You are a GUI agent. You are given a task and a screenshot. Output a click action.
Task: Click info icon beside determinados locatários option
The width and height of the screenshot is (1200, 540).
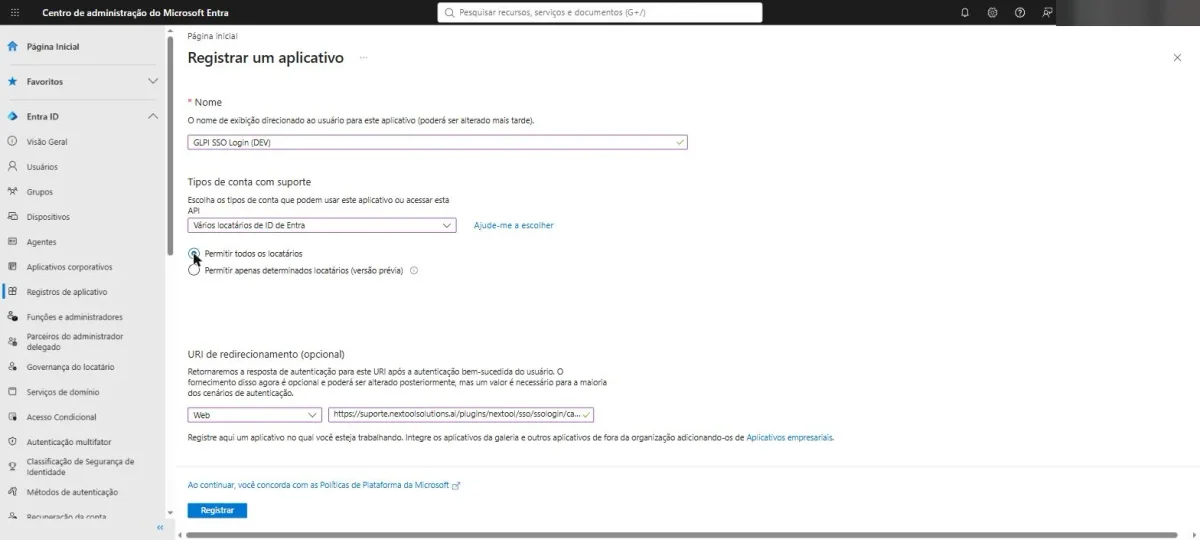414,270
